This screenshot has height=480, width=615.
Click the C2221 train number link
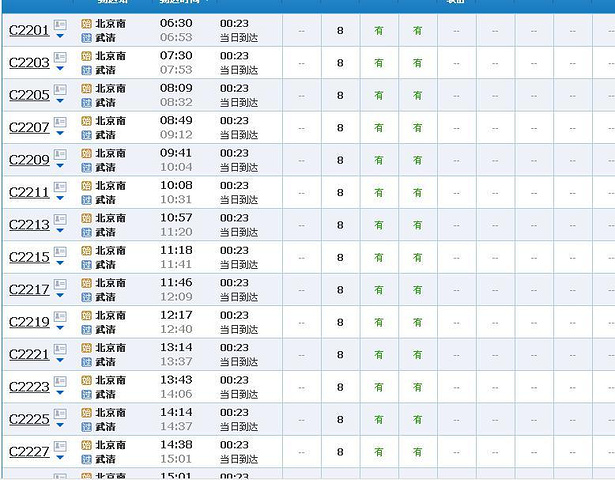pyautogui.click(x=29, y=355)
